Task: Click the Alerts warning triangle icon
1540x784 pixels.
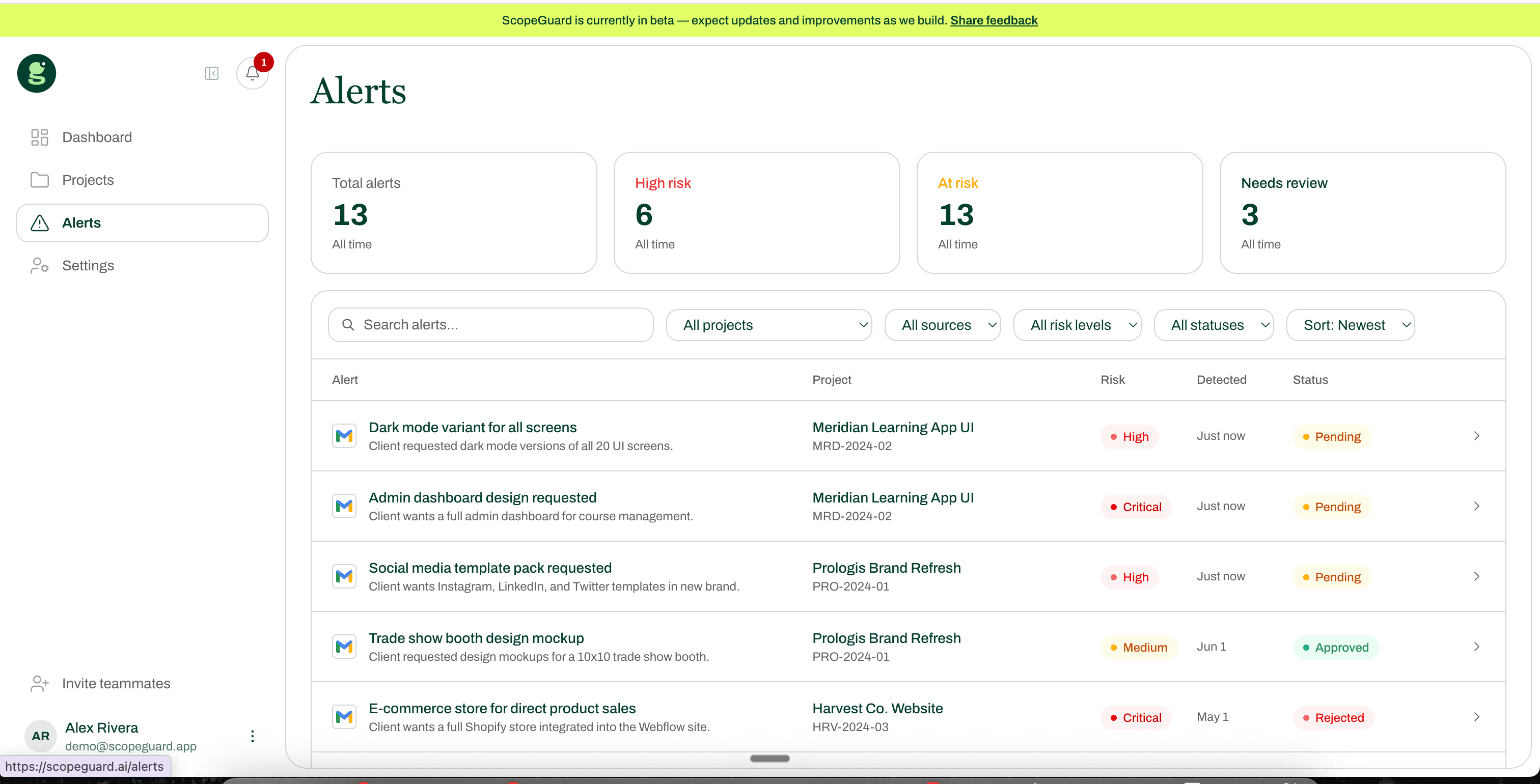Action: [x=39, y=223]
